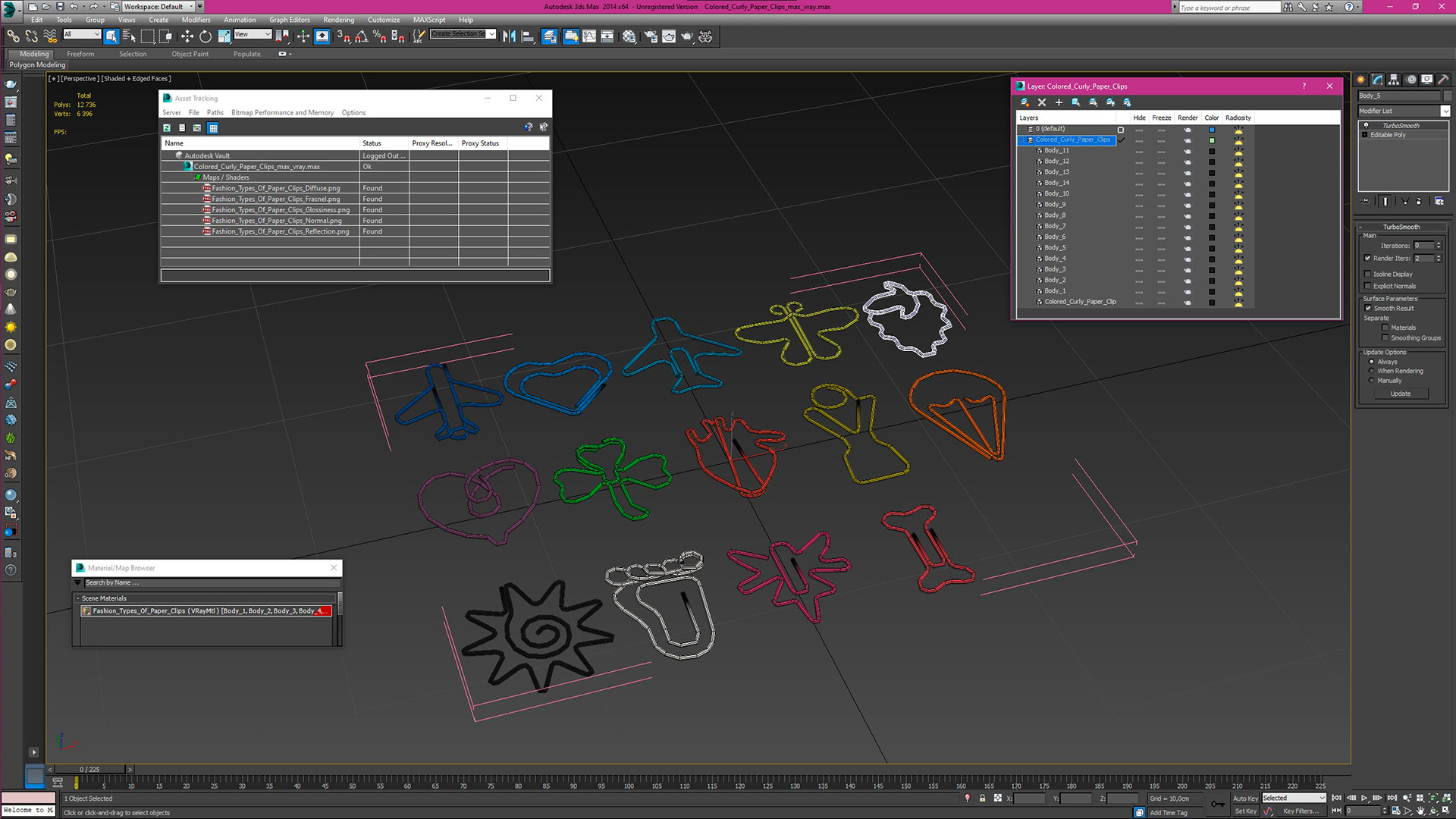The image size is (1456, 819).
Task: Choose the Select and Move tool
Action: coord(187,36)
